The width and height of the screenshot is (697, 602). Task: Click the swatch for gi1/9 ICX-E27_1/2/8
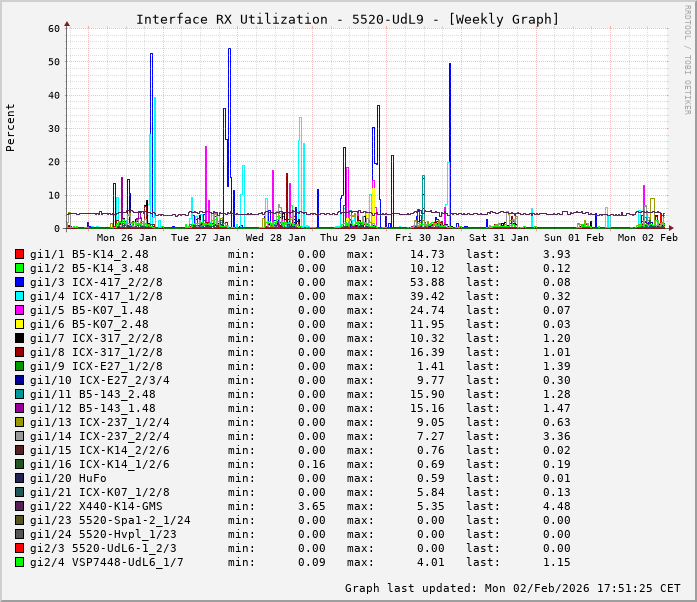click(19, 366)
